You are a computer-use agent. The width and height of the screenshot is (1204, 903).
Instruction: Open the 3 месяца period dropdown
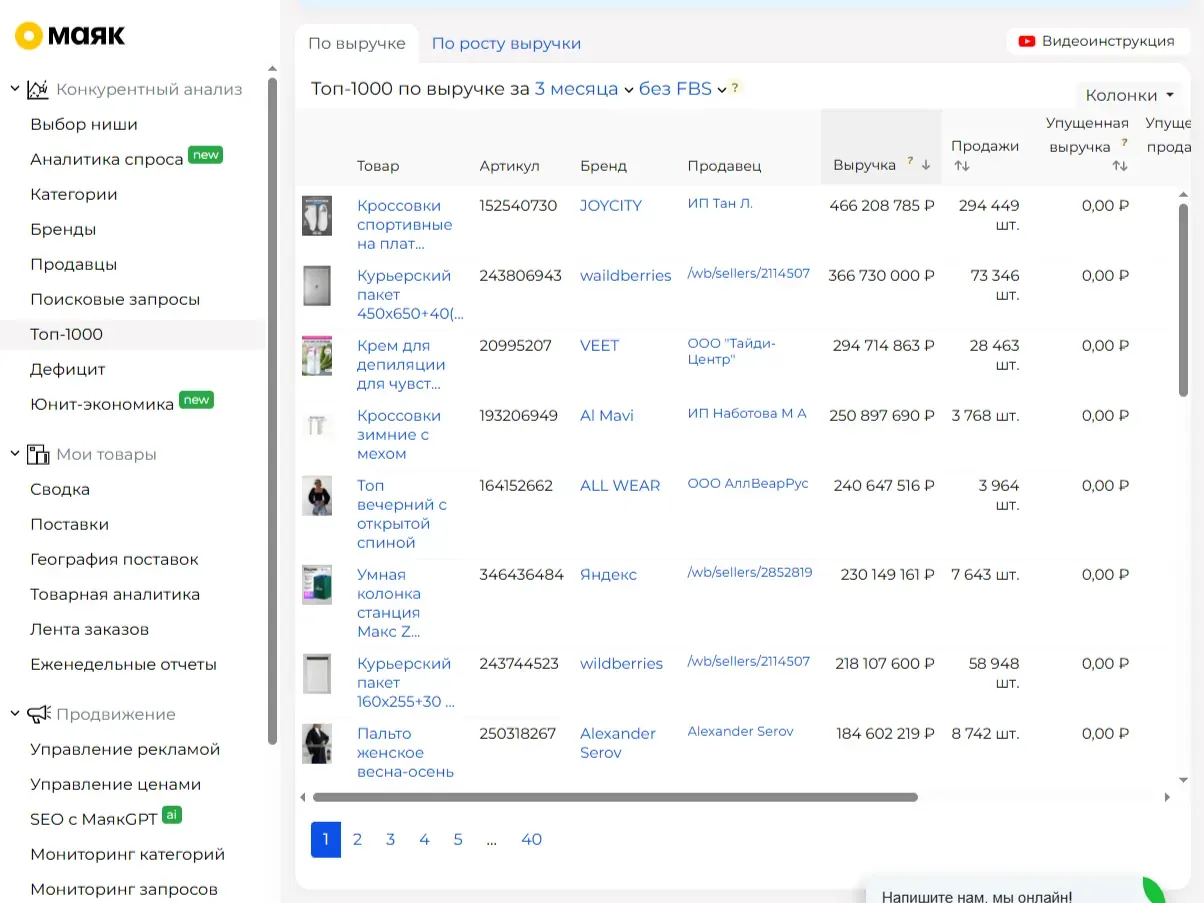coord(584,89)
